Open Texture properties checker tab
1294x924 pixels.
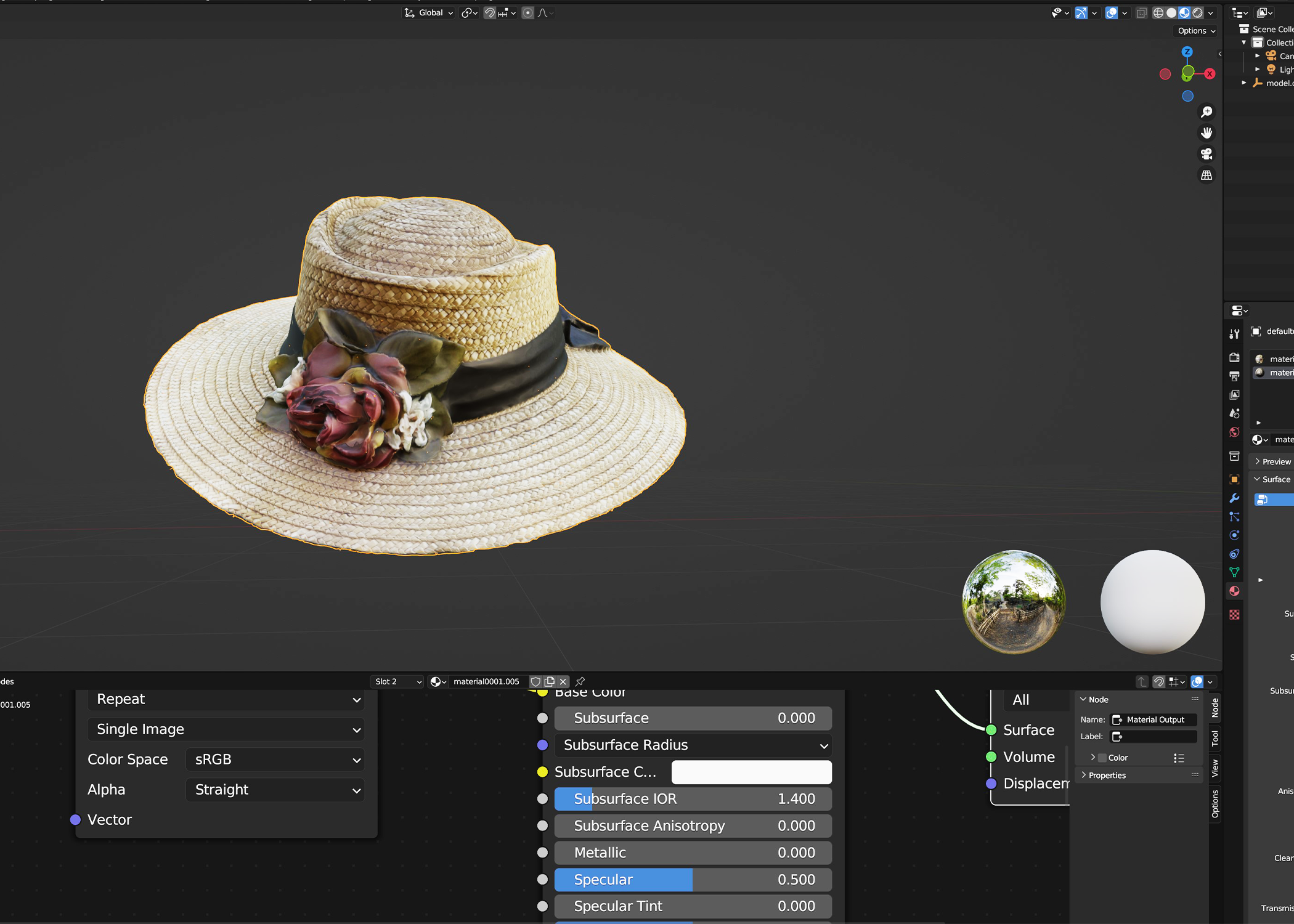[x=1234, y=615]
